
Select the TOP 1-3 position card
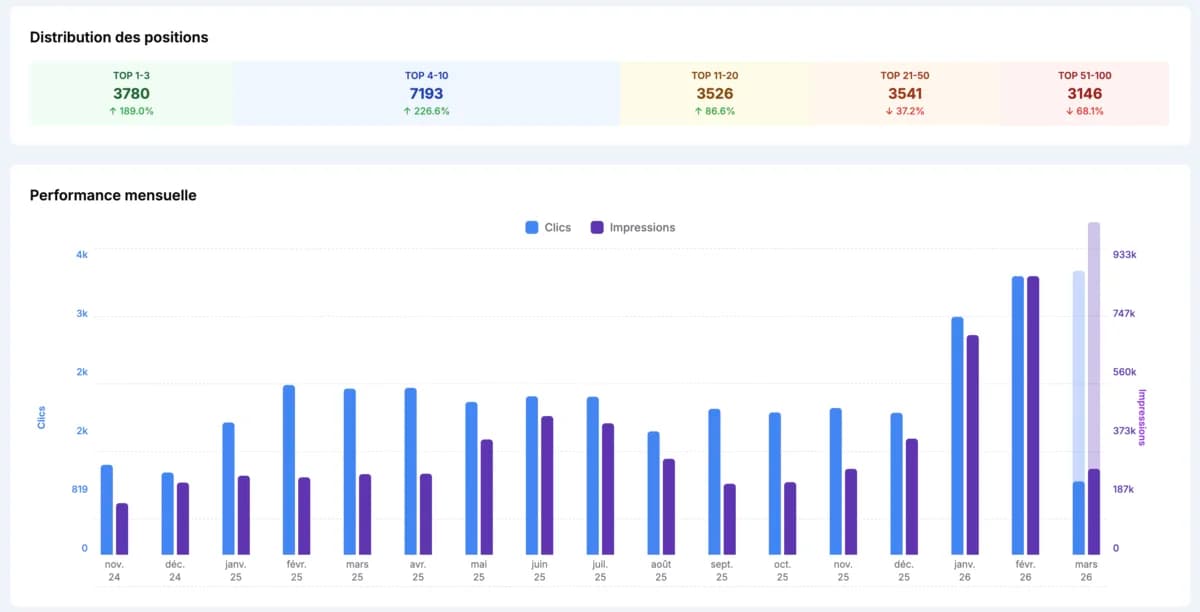131,93
